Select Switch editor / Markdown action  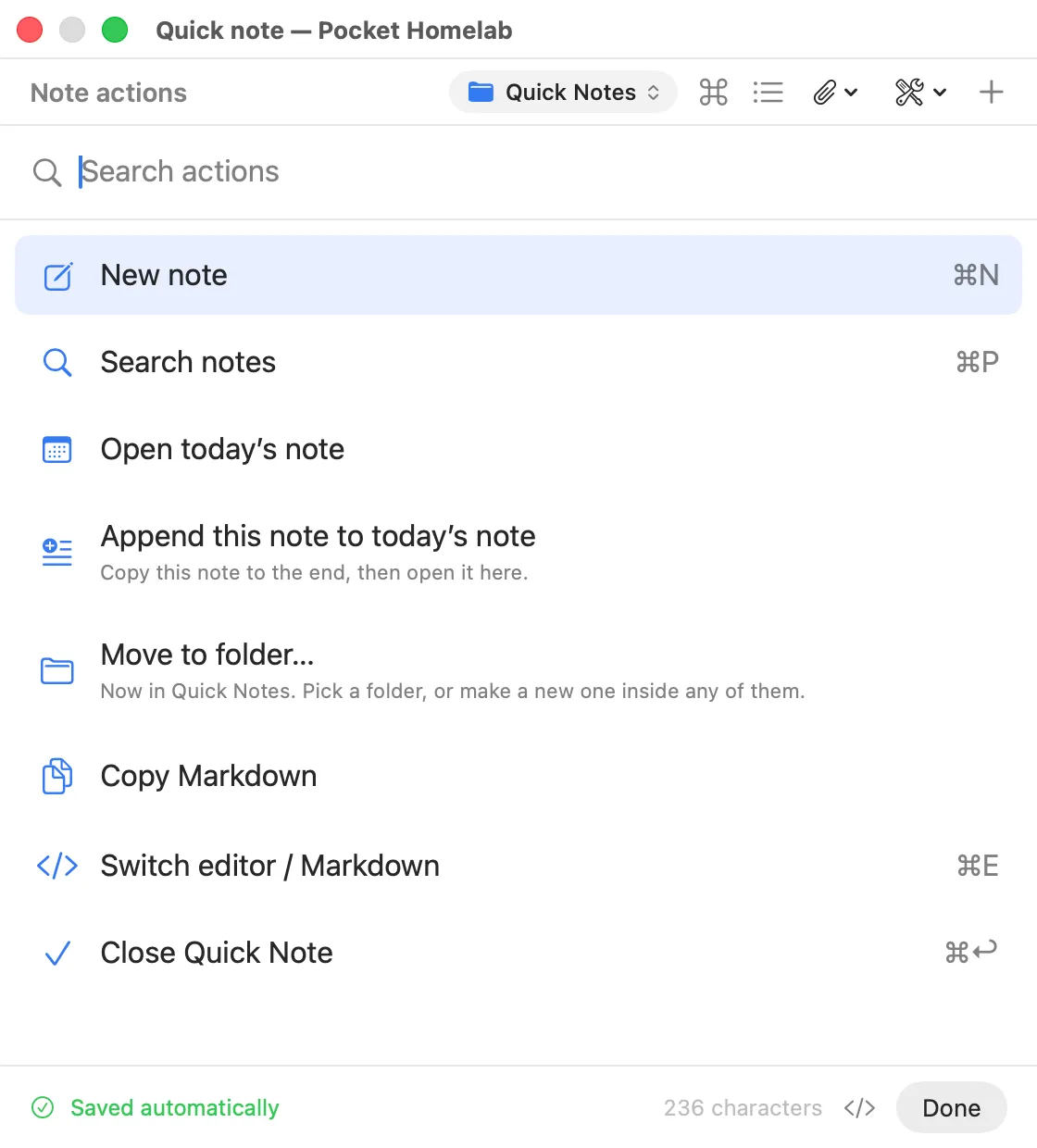pyautogui.click(x=518, y=866)
